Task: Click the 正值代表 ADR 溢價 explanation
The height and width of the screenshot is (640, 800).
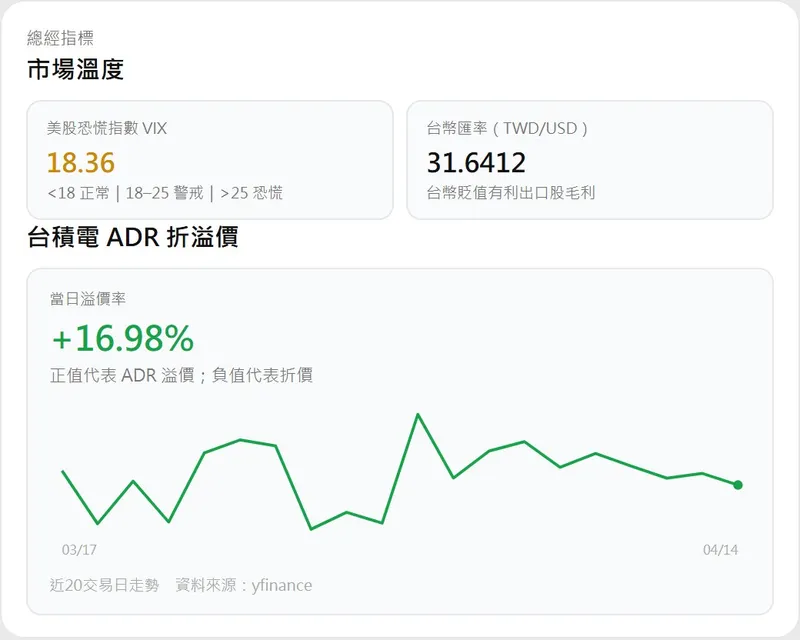Action: (x=181, y=375)
